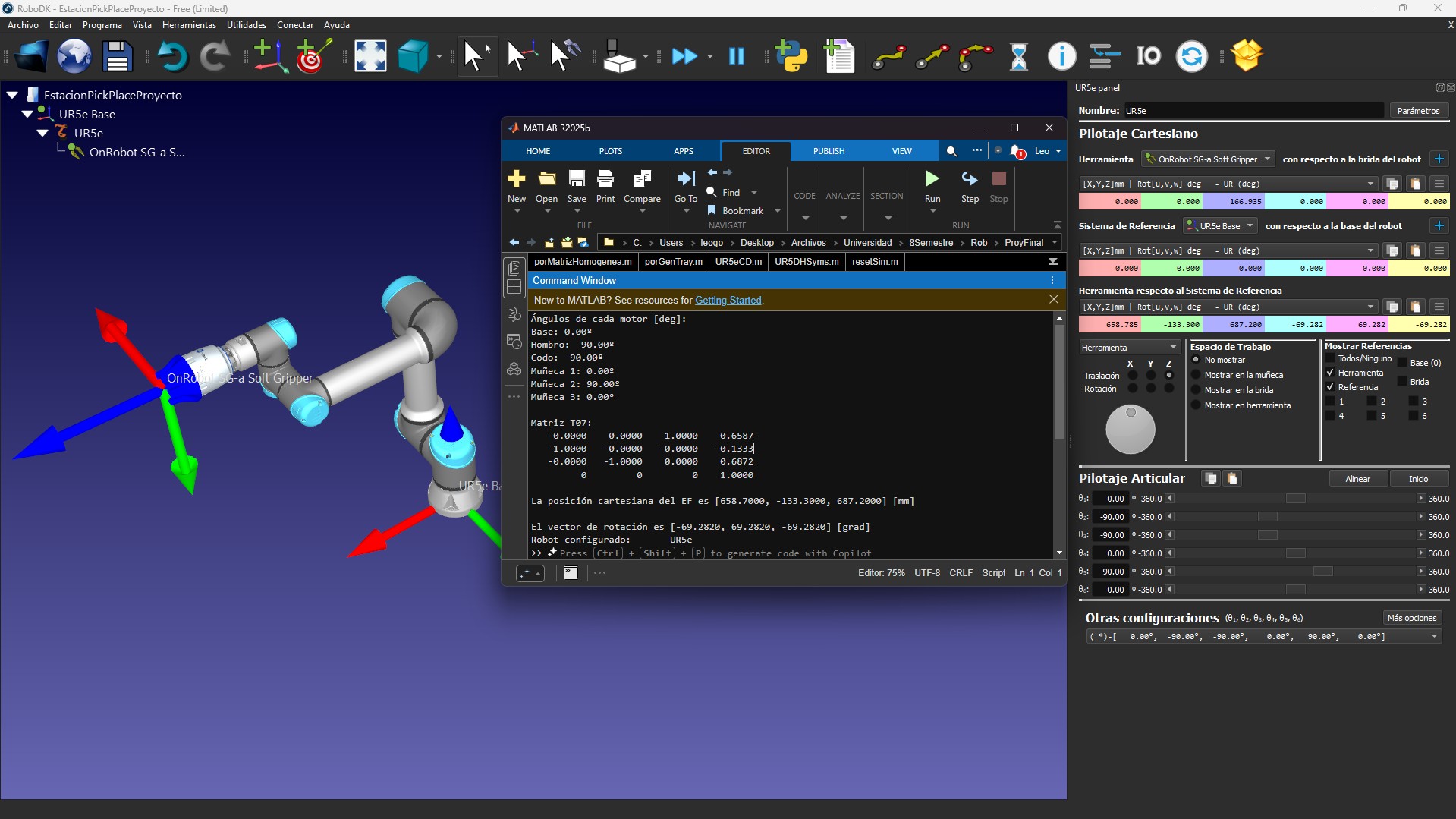The image size is (1456, 819).
Task: Select 'No mostrar' workspace option
Action: (1197, 360)
